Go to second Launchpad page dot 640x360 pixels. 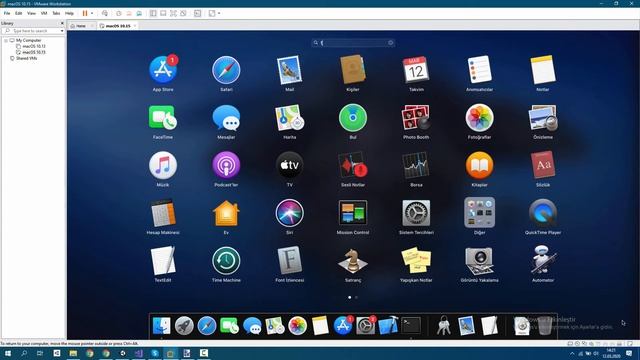click(x=356, y=297)
